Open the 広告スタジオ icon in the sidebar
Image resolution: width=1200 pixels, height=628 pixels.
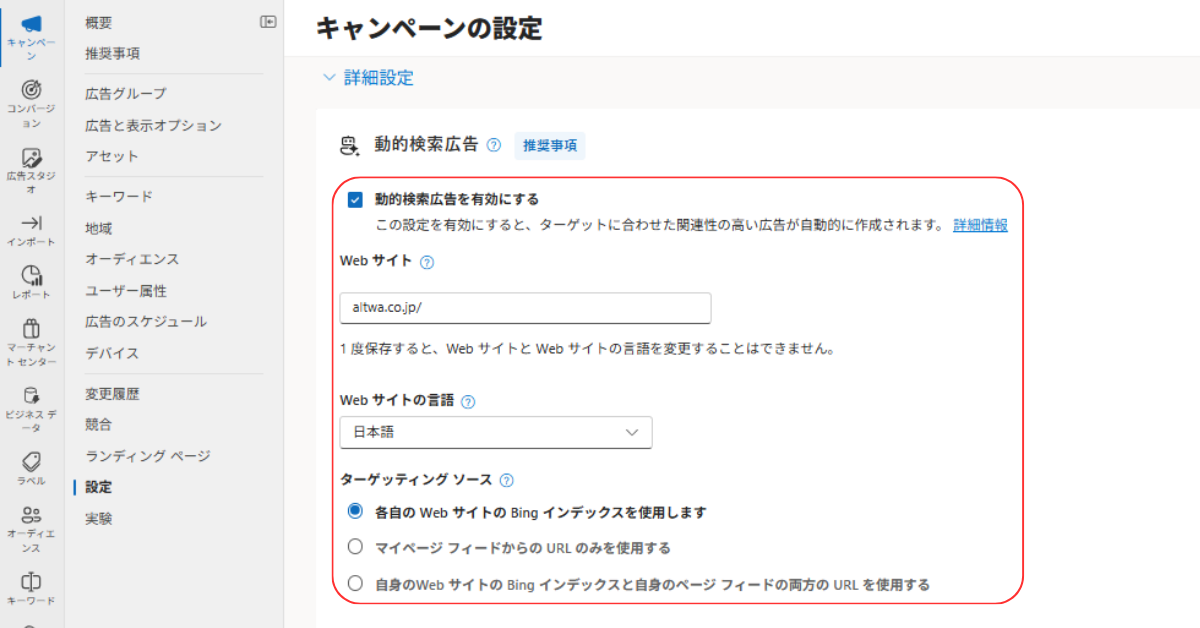31,157
